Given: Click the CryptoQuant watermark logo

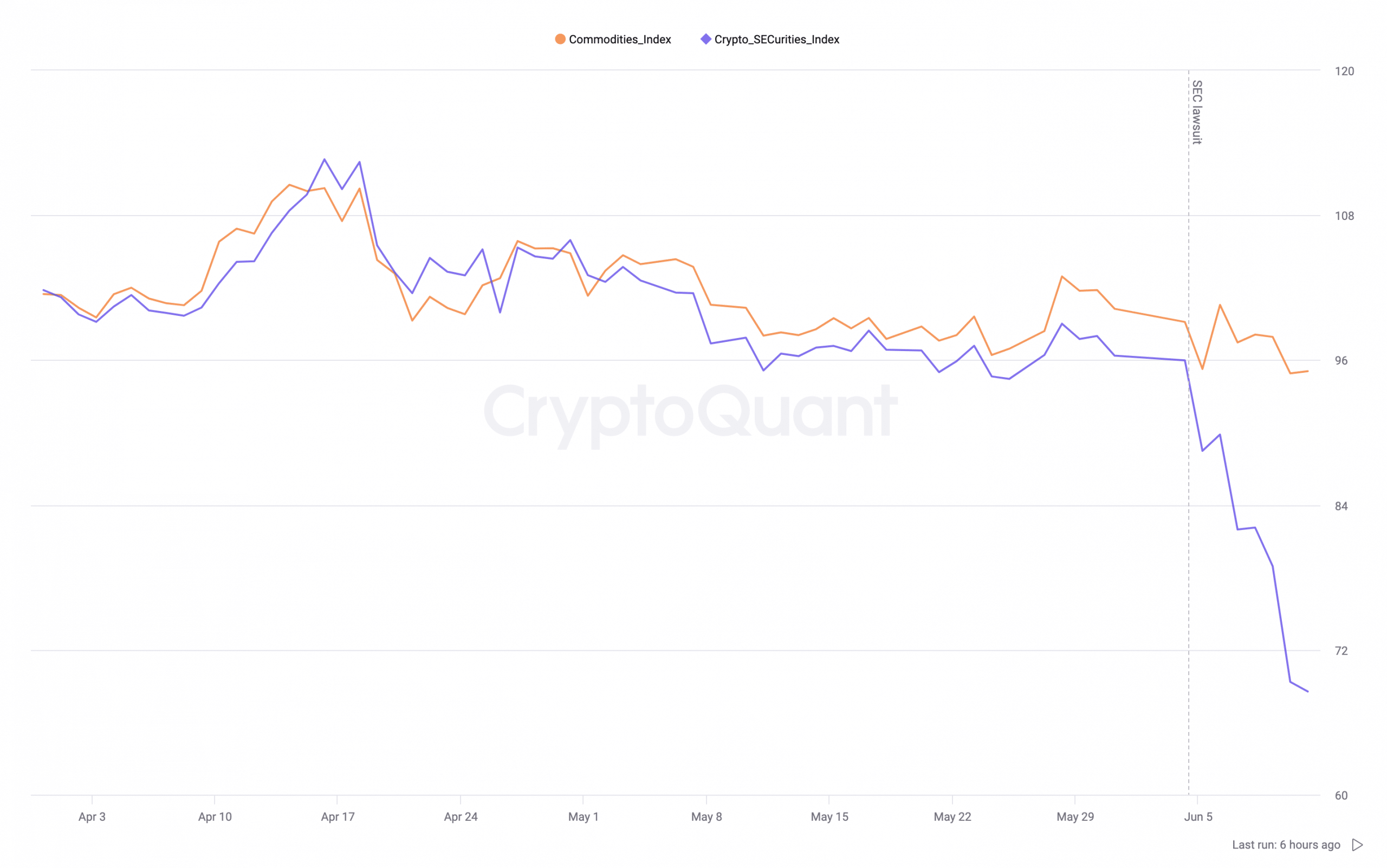Looking at the screenshot, I should [691, 414].
